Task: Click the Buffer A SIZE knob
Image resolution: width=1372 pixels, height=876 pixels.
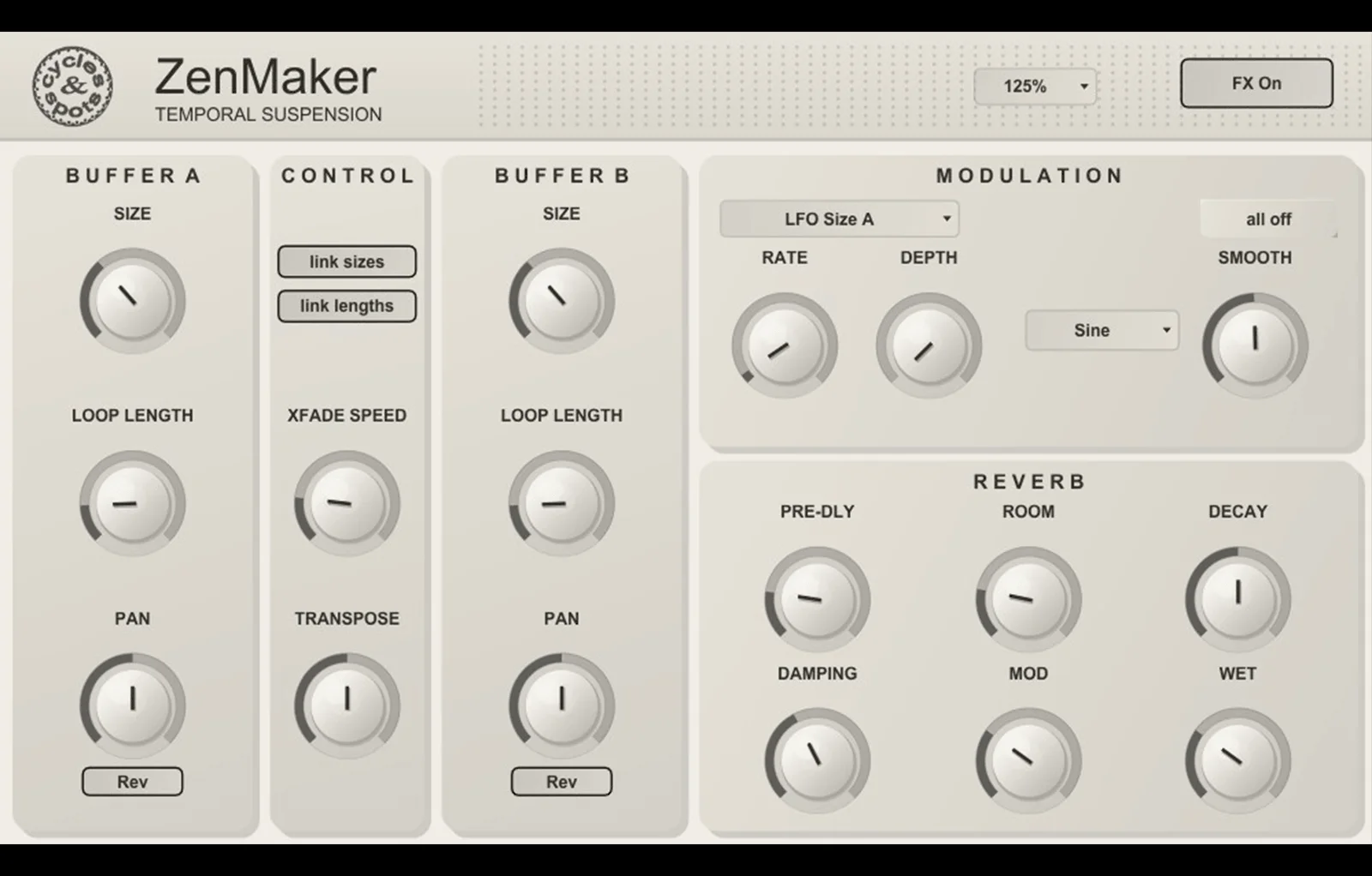Action: pos(132,301)
